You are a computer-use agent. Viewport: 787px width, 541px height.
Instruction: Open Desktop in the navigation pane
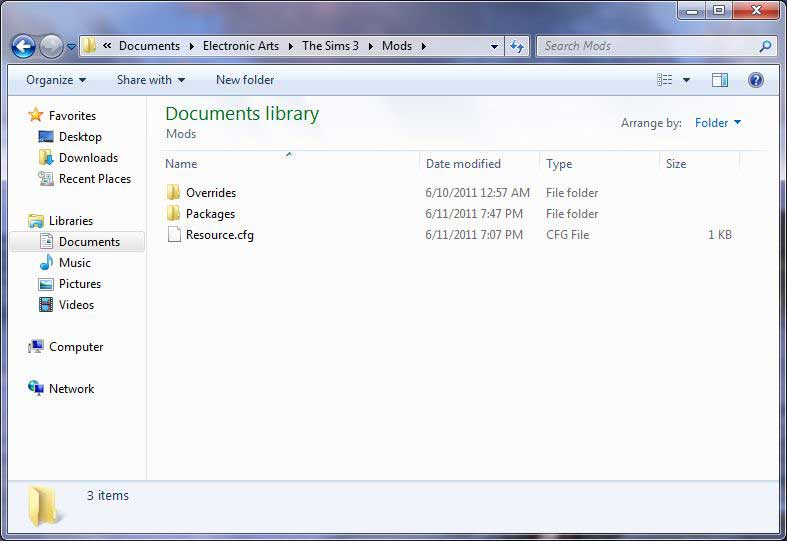[x=80, y=137]
